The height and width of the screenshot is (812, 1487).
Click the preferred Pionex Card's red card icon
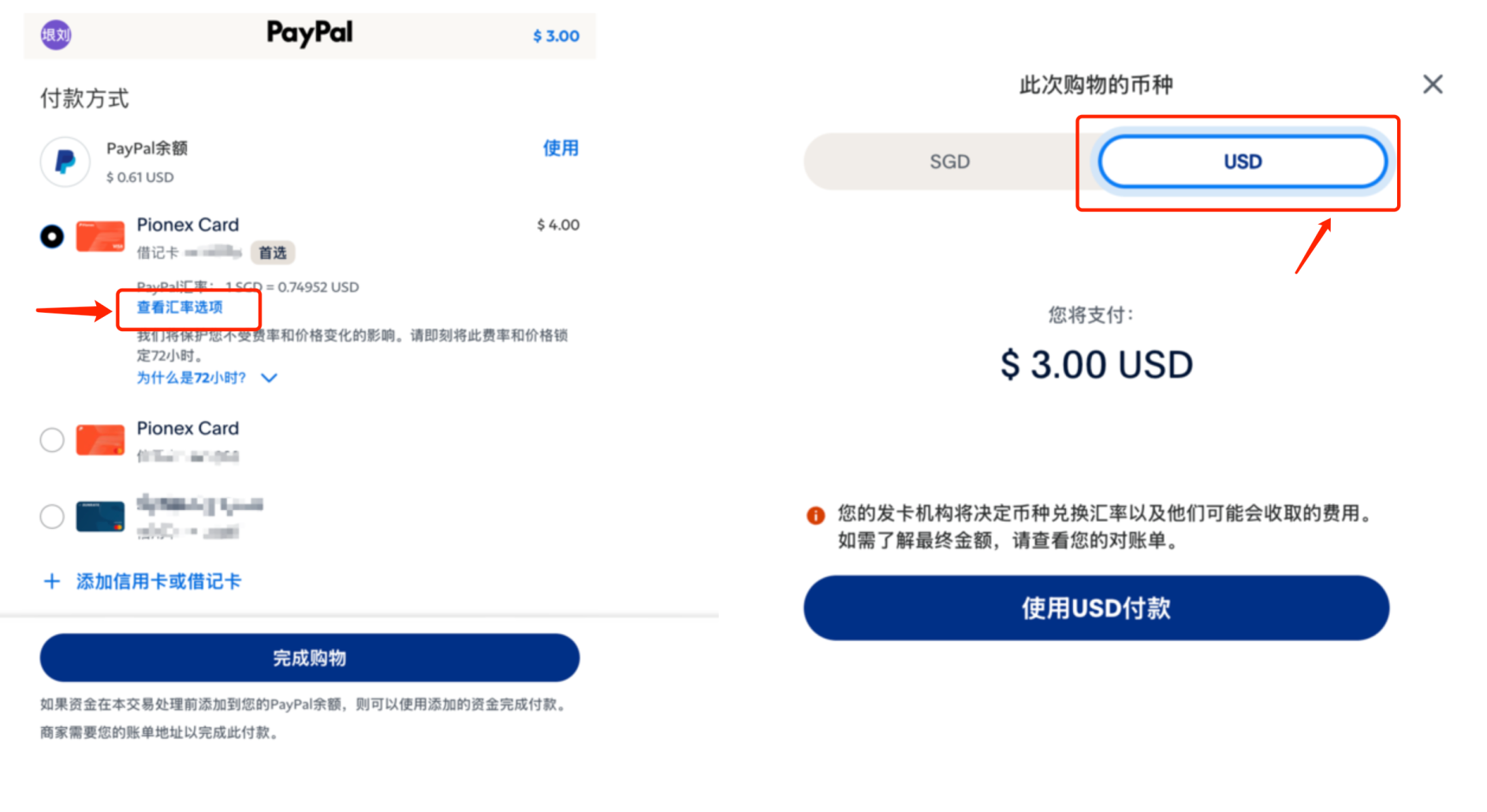99,236
